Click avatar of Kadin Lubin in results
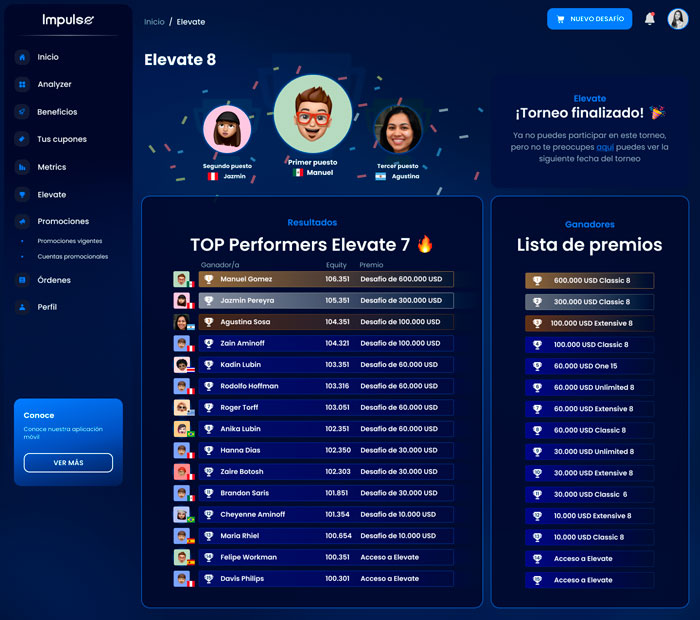This screenshot has height=620, width=700. (182, 365)
